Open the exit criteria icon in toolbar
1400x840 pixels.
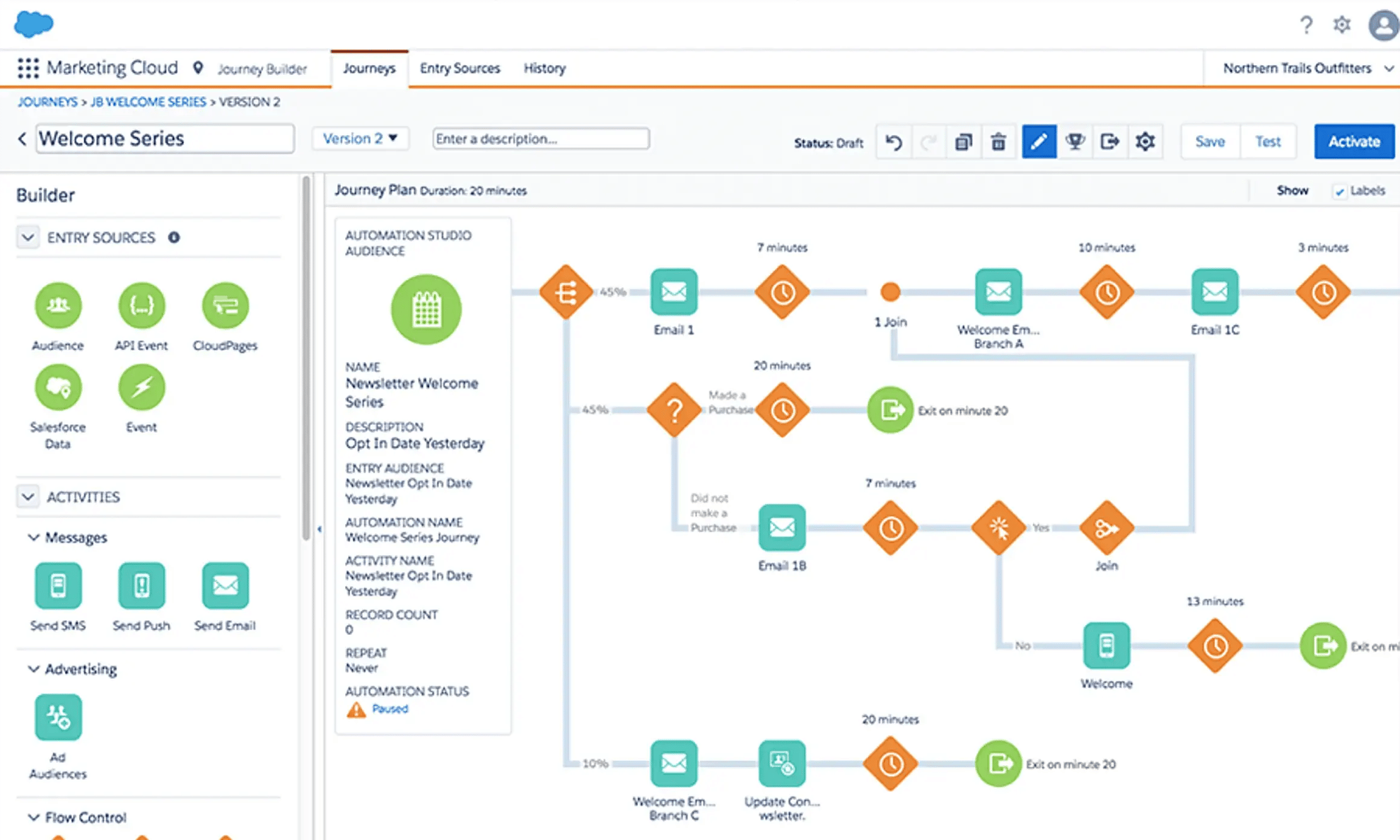click(1109, 142)
